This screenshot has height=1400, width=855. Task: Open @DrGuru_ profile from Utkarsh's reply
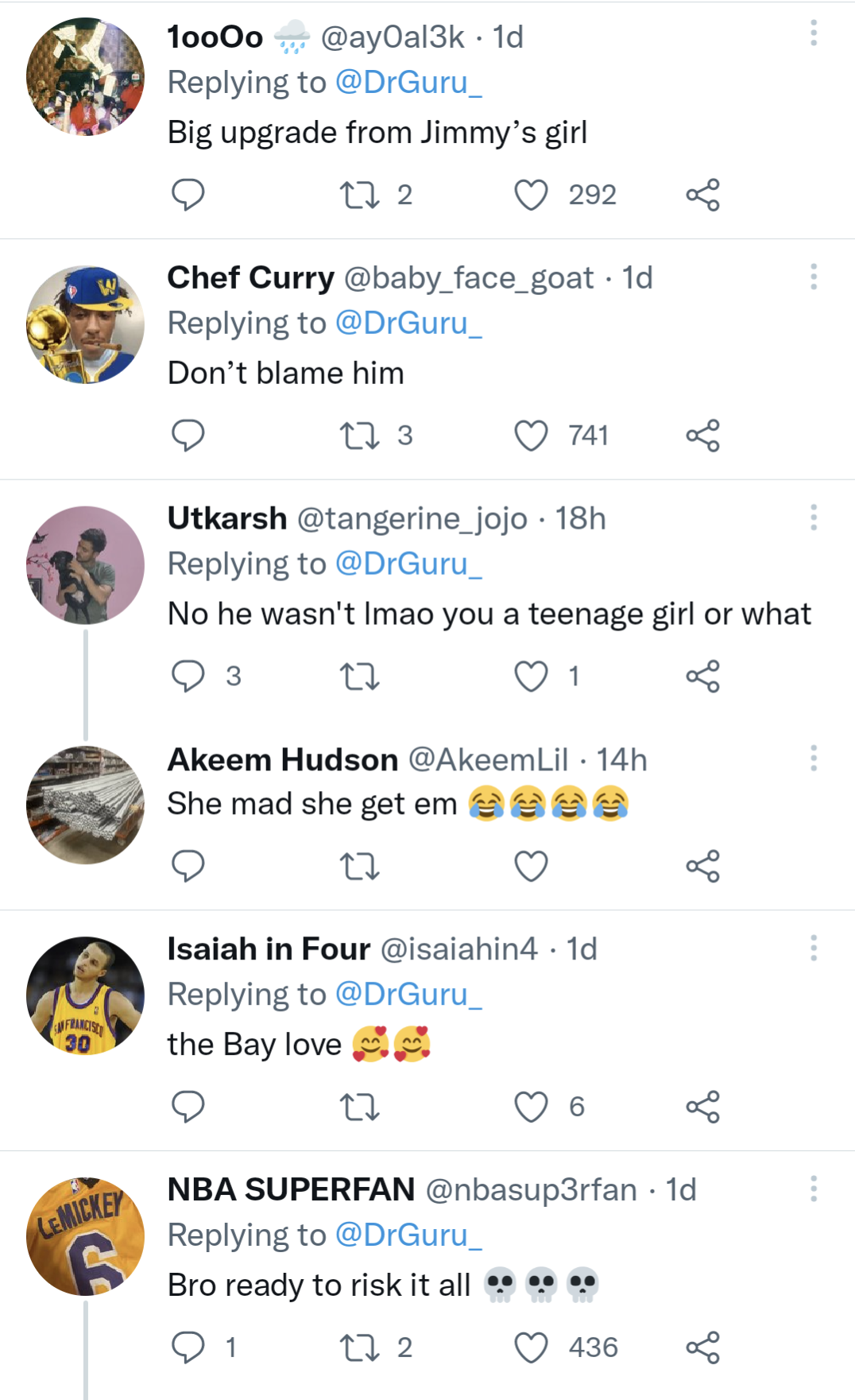pos(407,563)
